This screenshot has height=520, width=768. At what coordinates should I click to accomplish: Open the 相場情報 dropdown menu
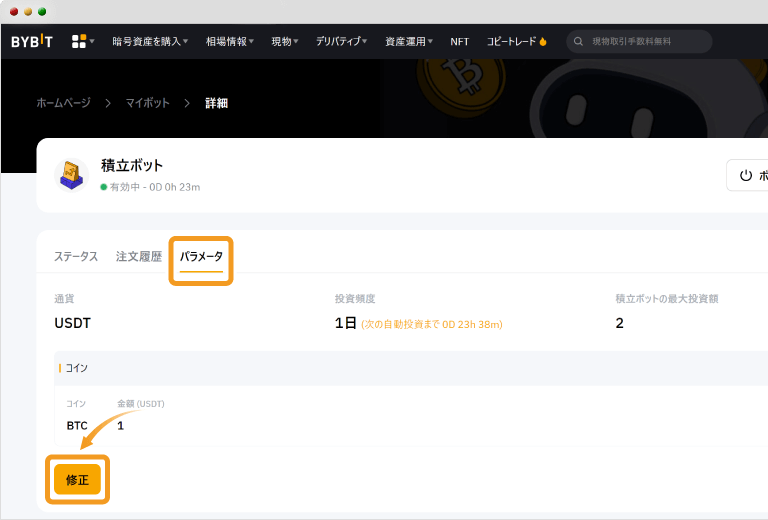[x=230, y=42]
